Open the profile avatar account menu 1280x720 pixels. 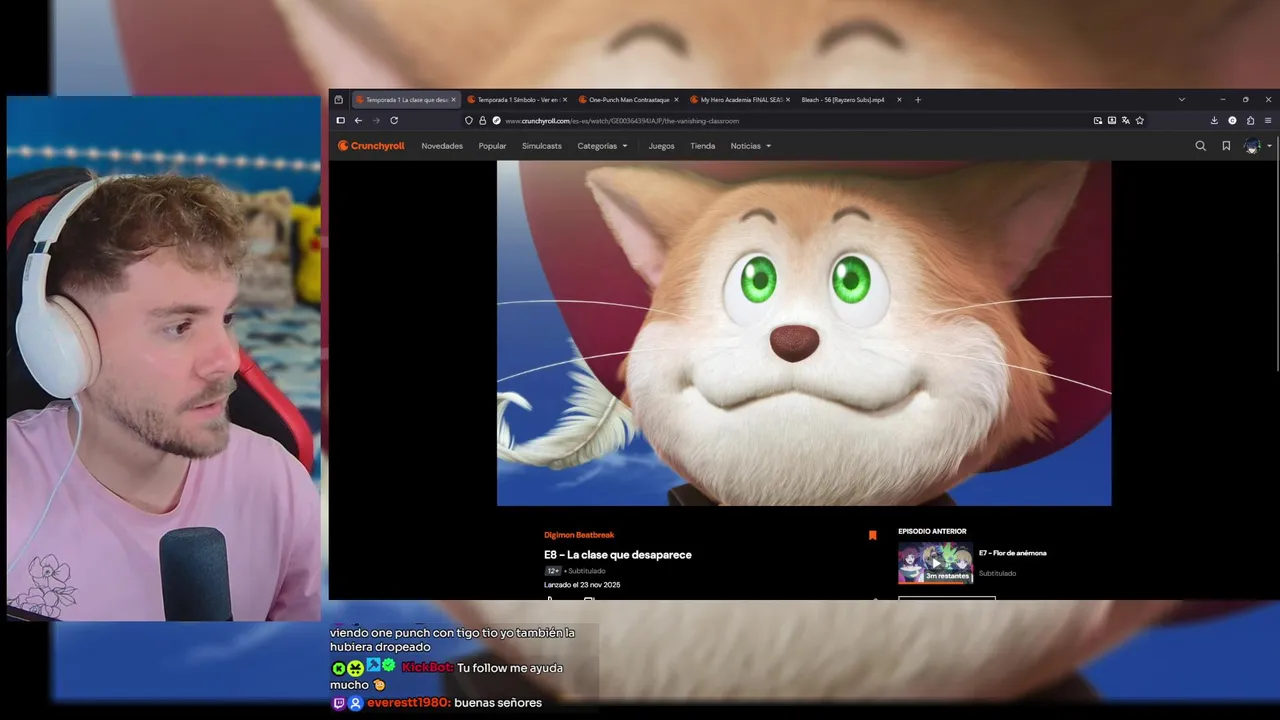1252,146
